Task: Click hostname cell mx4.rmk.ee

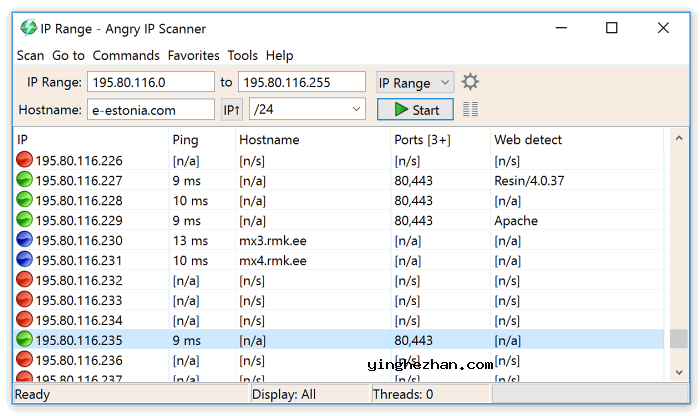Action: tap(273, 260)
